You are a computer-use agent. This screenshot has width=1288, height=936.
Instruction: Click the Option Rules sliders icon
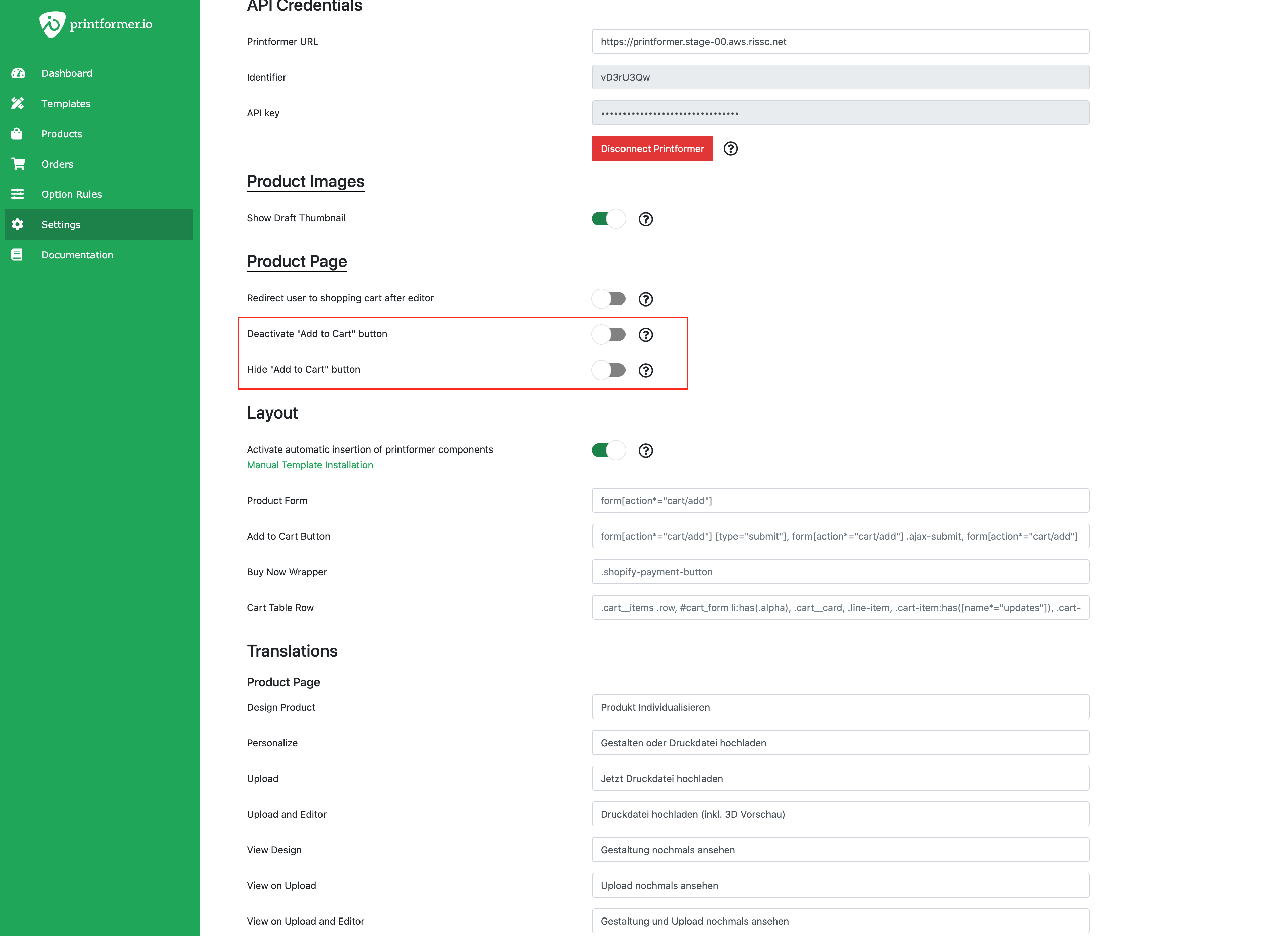(x=17, y=194)
